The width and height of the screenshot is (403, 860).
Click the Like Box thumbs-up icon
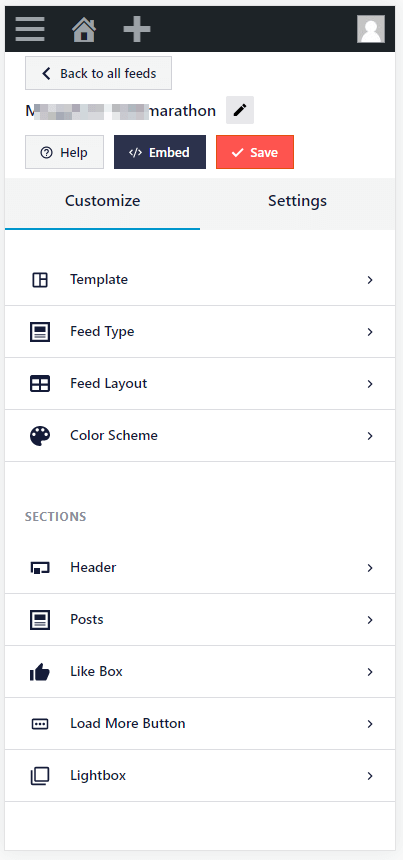tap(39, 672)
